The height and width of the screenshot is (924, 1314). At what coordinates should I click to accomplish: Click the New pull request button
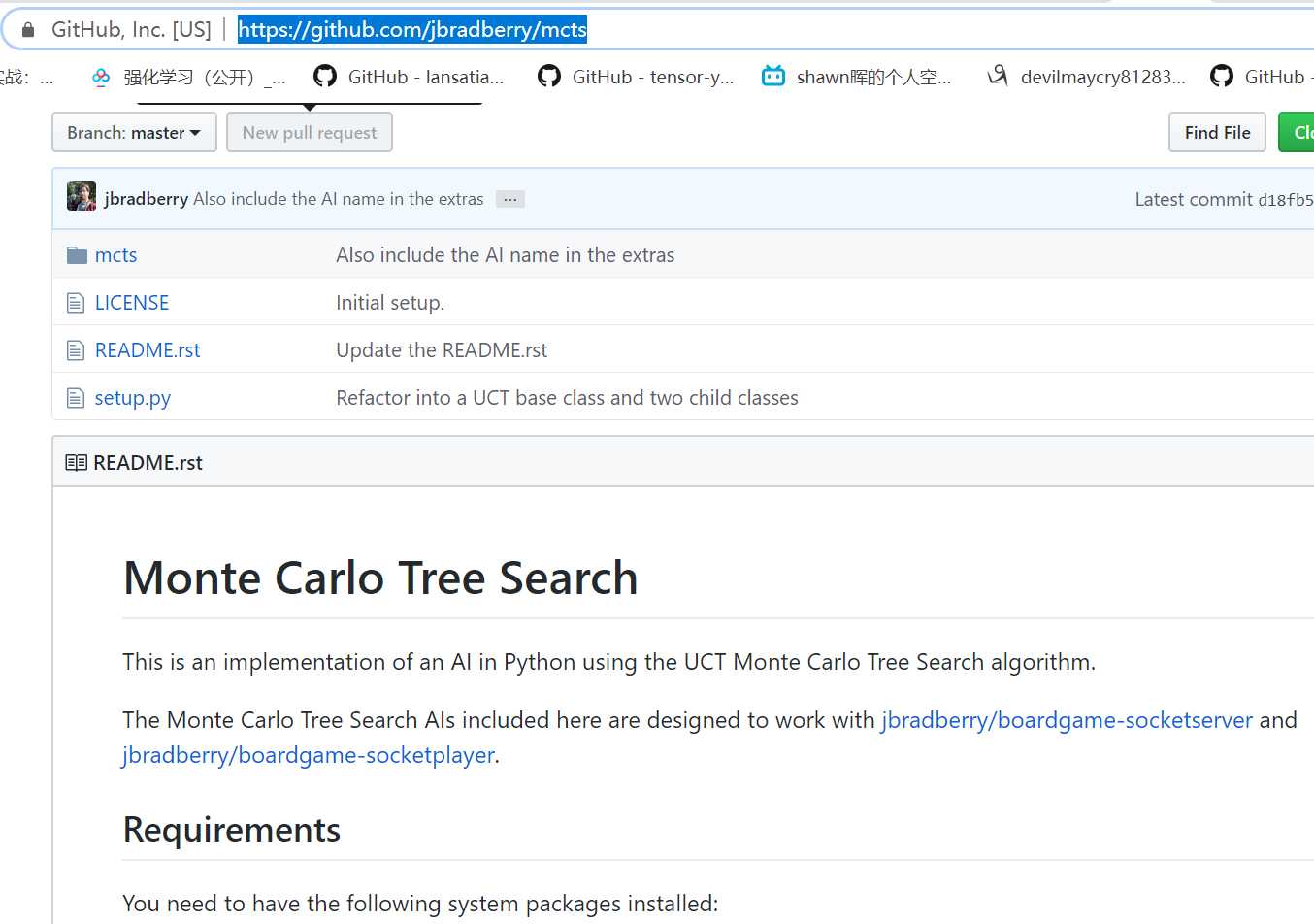pyautogui.click(x=310, y=133)
